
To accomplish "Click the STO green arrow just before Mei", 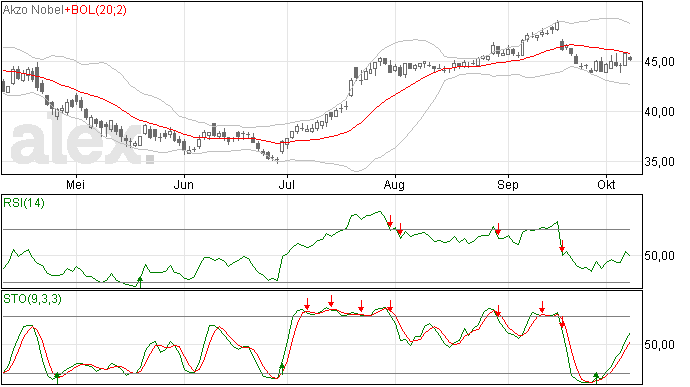I will click(57, 378).
